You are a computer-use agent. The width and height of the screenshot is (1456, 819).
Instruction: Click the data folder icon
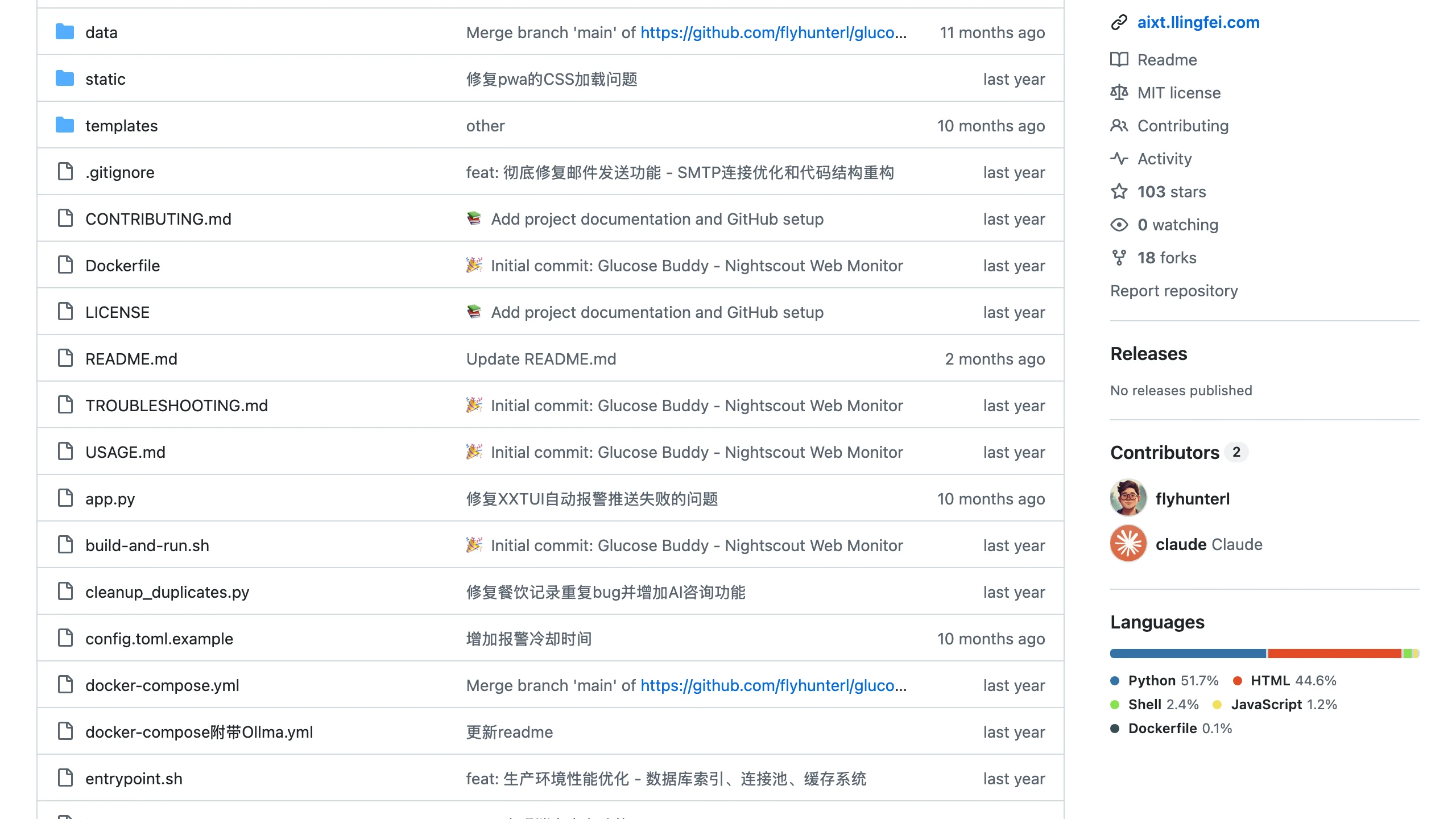click(x=65, y=32)
